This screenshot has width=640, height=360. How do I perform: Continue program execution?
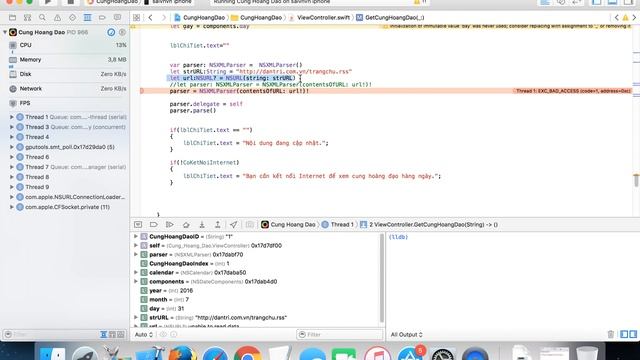[x=169, y=224]
